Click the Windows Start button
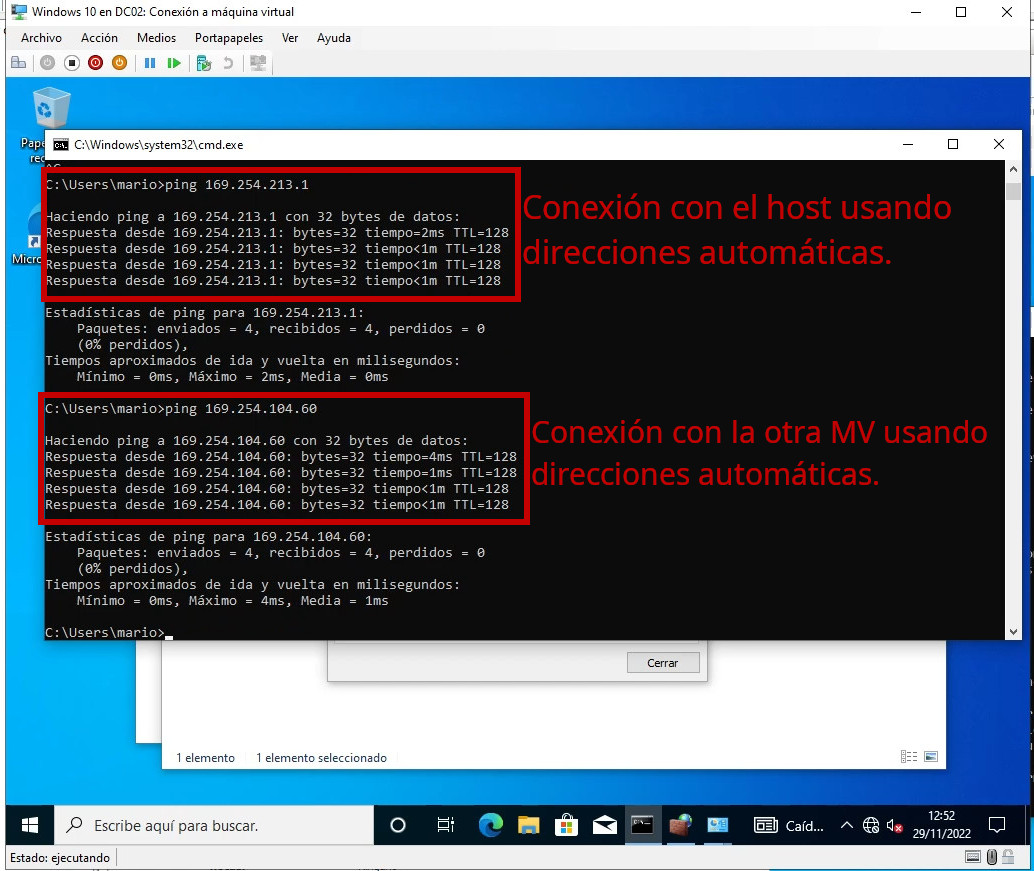Viewport: 1034px width, 871px height. 29,825
